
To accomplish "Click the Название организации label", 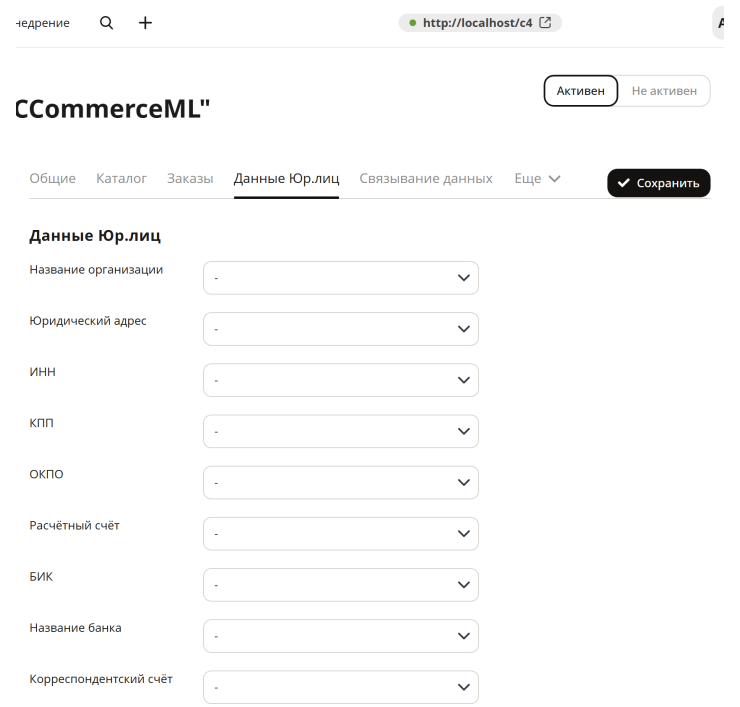I will click(x=96, y=269).
